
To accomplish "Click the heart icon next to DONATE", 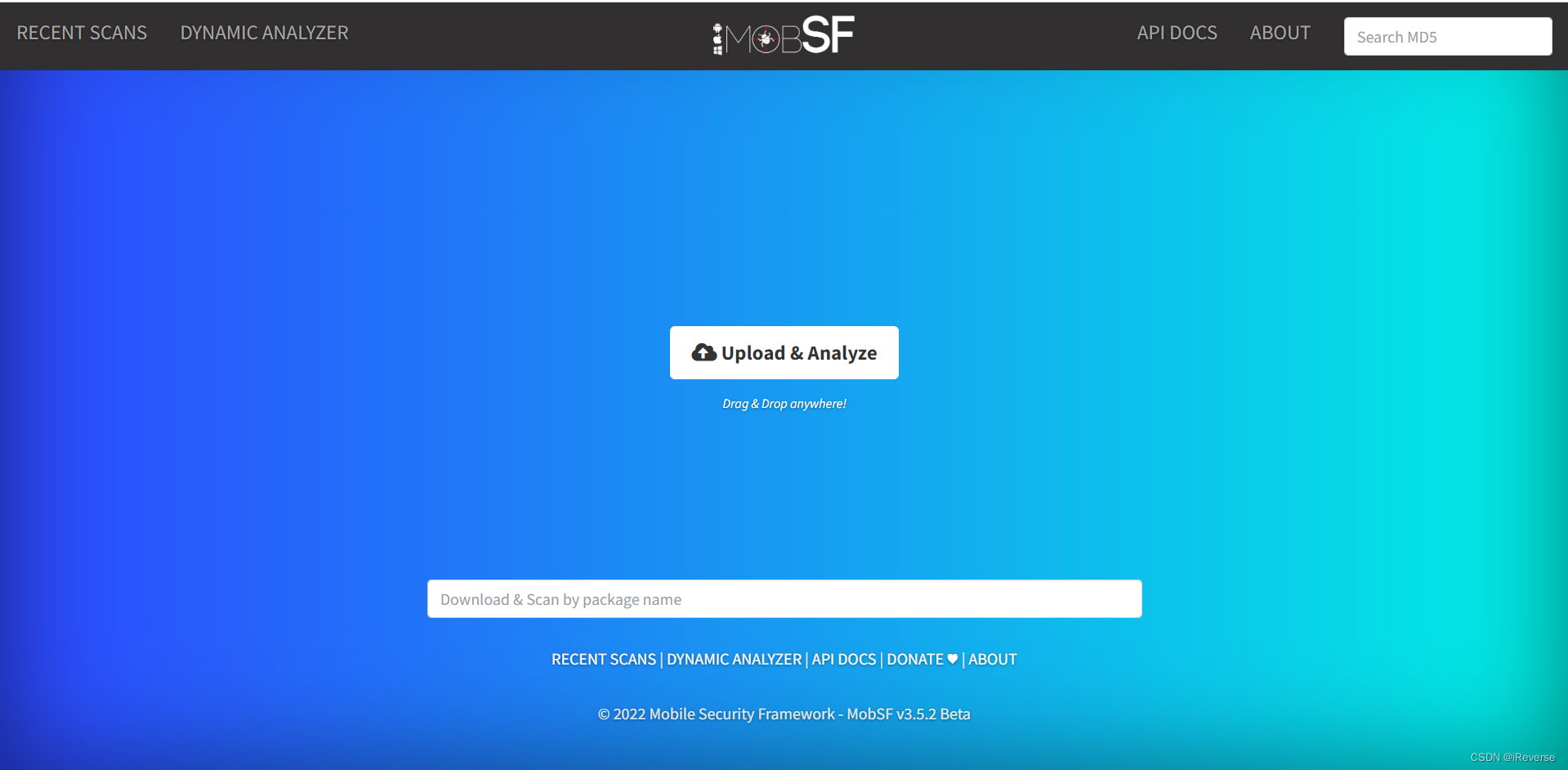I will (x=952, y=659).
